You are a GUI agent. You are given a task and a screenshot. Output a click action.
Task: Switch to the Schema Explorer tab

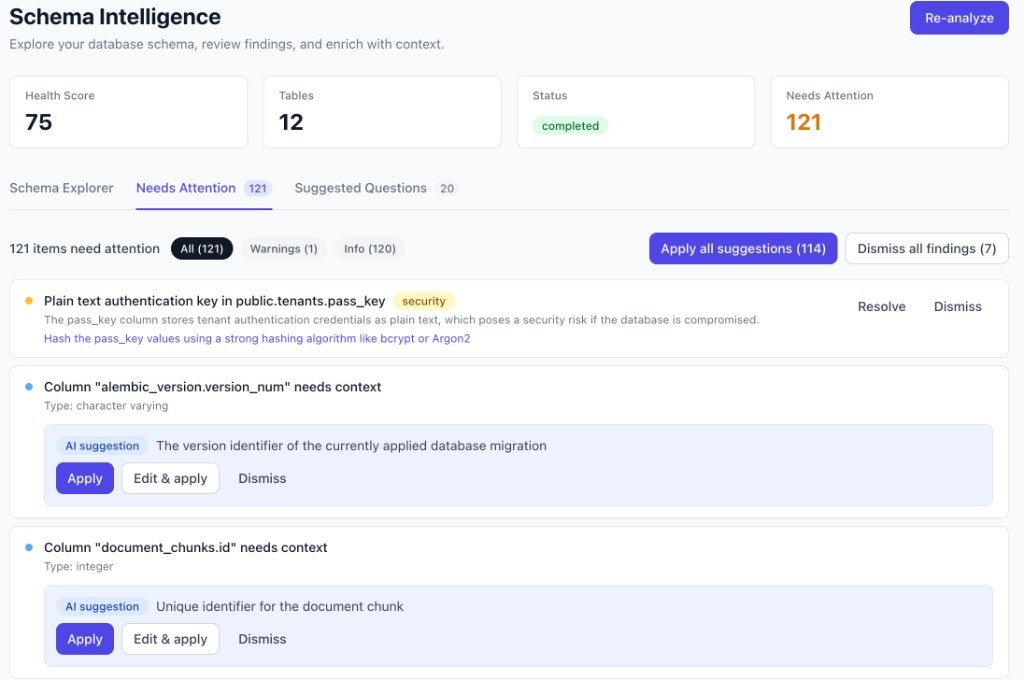61,188
